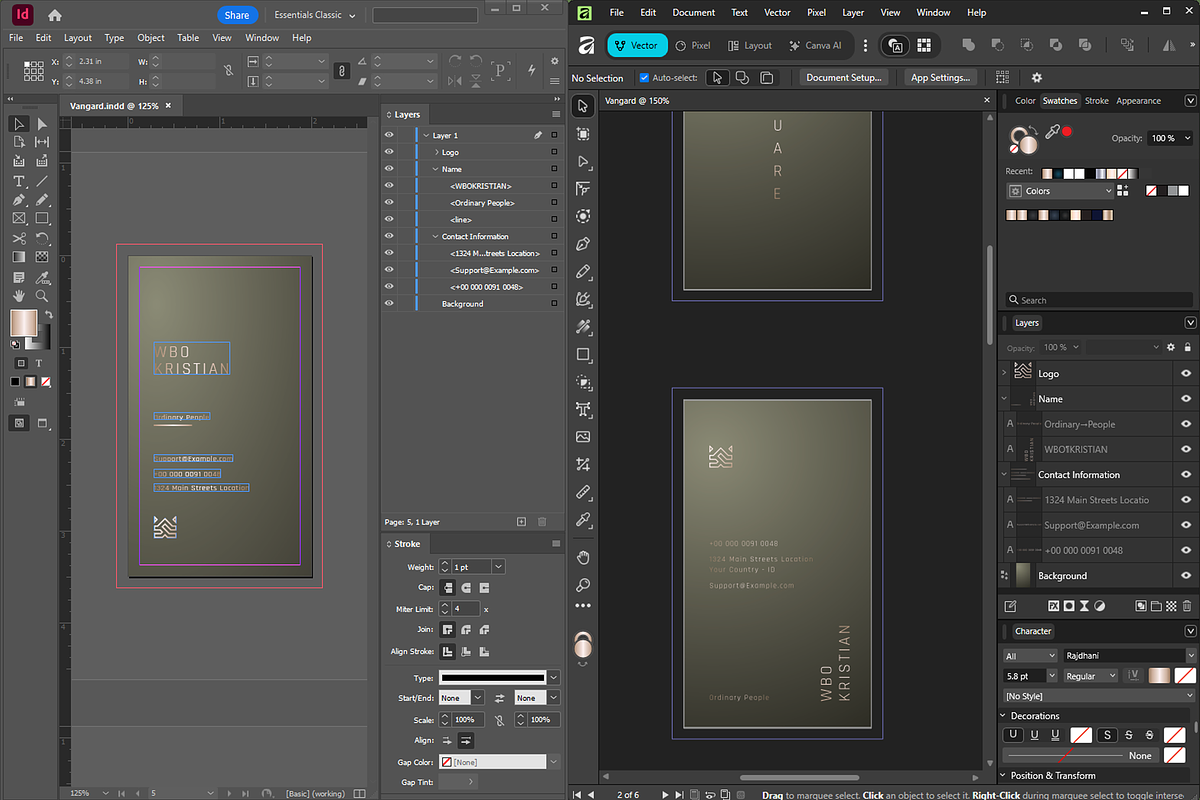Select the InDesign Selection tool
Screen dimensions: 1200x800
pos(19,124)
